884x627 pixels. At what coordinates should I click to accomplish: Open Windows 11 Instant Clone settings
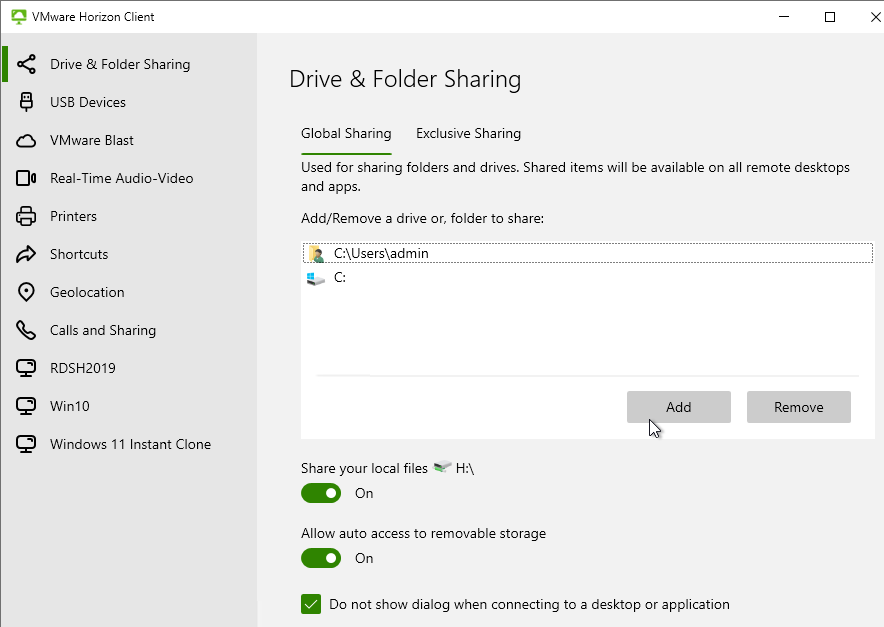(x=130, y=444)
